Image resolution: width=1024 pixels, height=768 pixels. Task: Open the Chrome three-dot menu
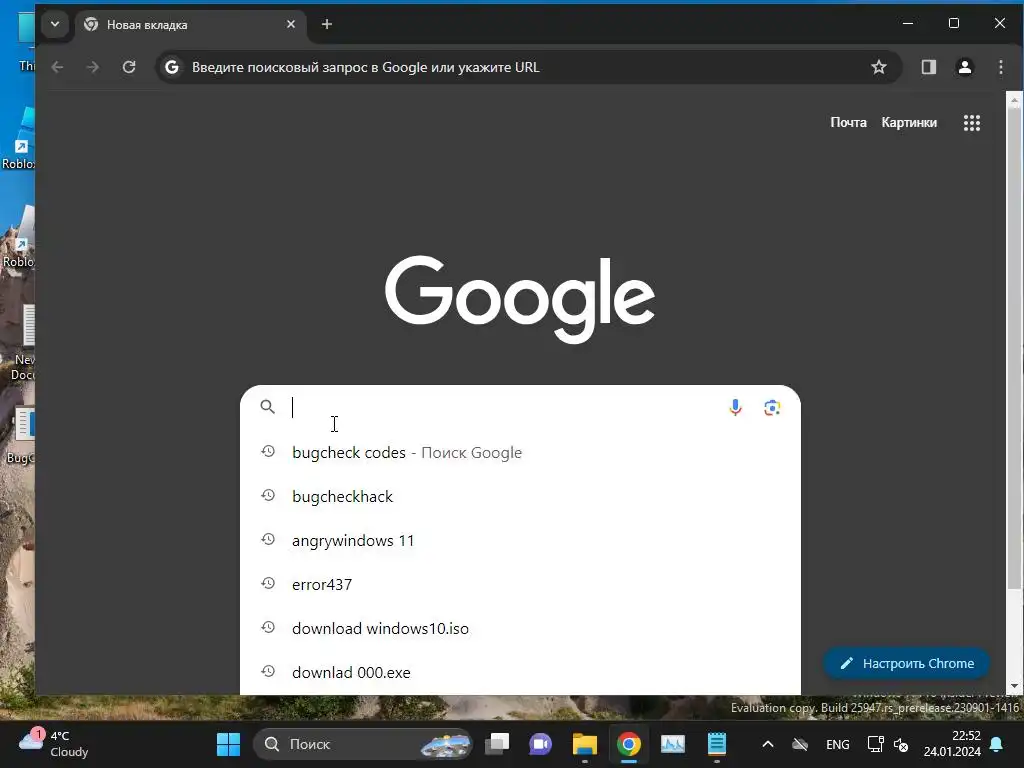tap(1000, 67)
